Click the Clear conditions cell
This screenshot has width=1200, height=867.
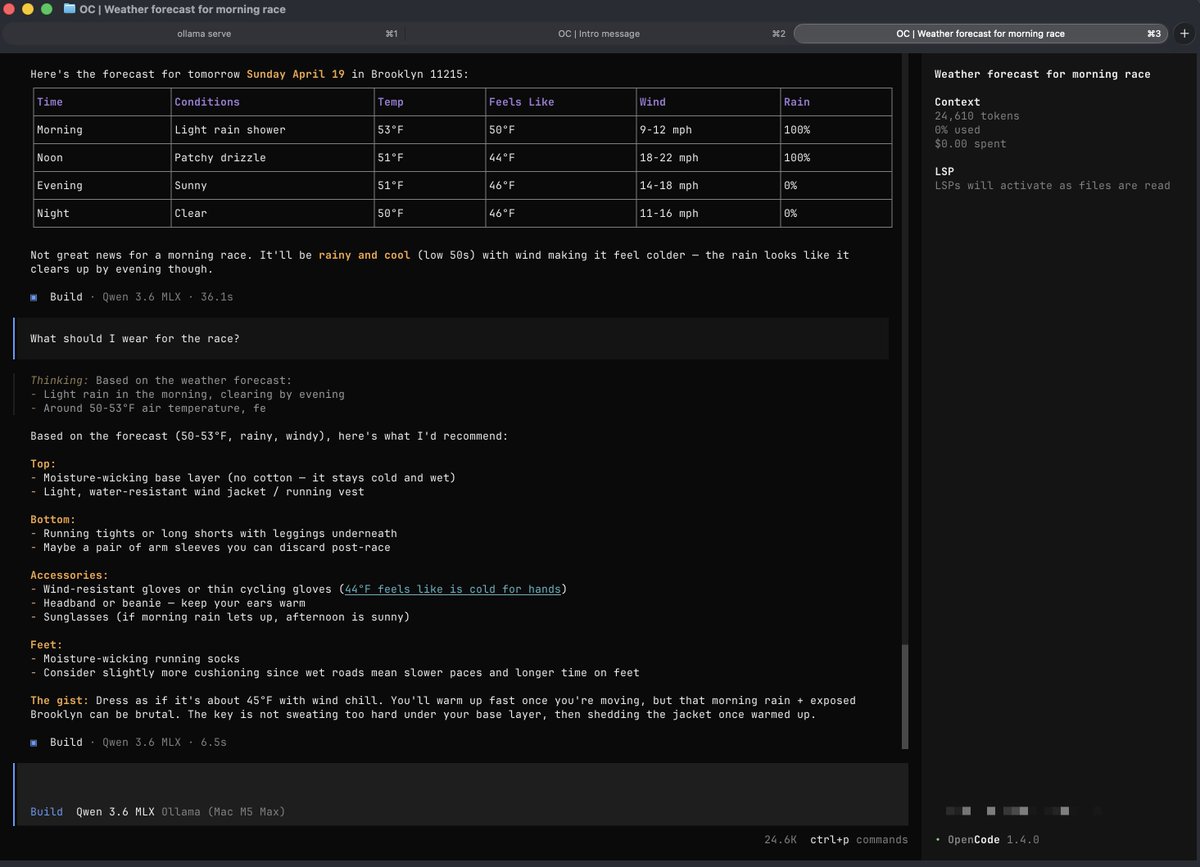click(x=191, y=214)
